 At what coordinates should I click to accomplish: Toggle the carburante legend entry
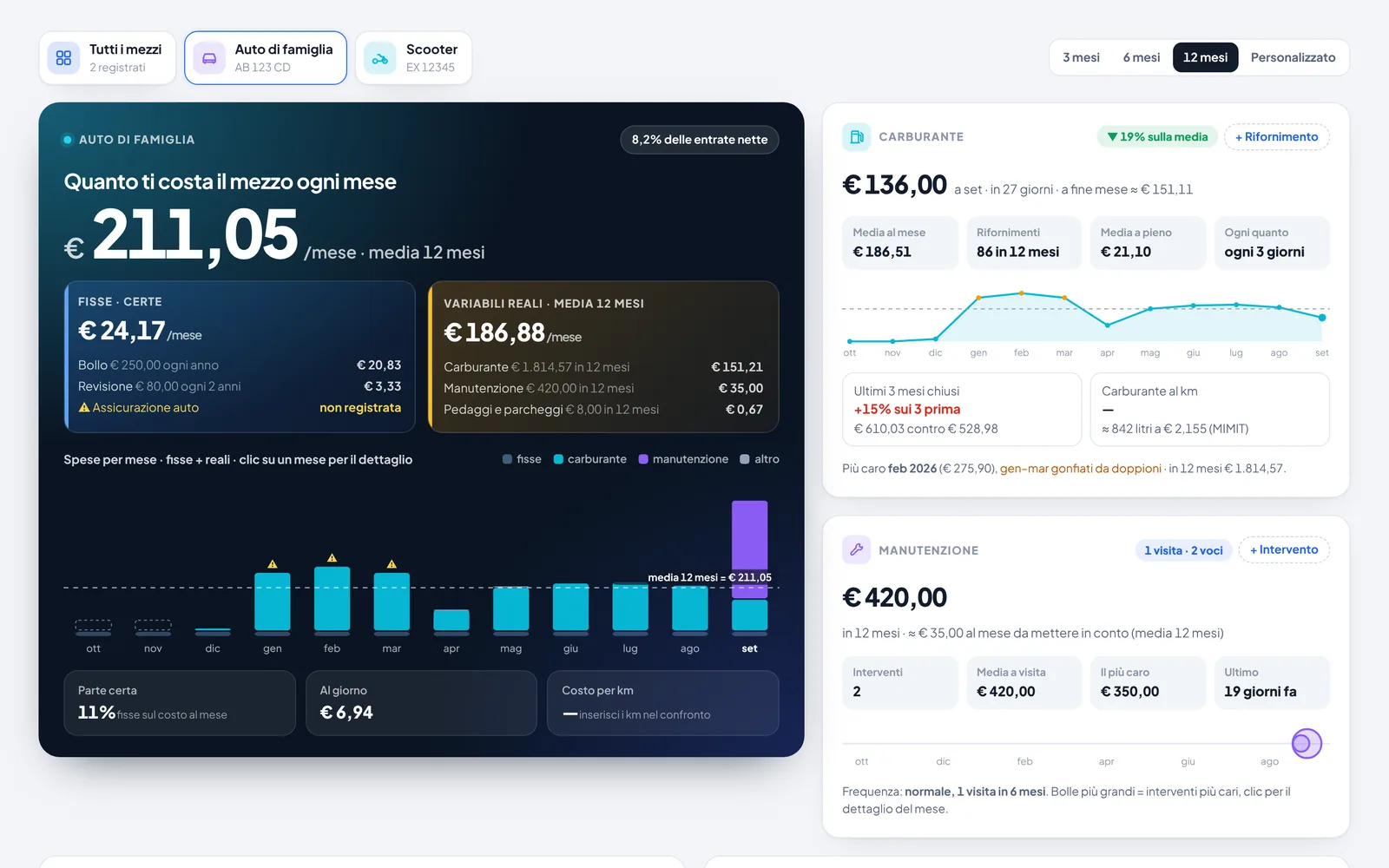[x=590, y=459]
